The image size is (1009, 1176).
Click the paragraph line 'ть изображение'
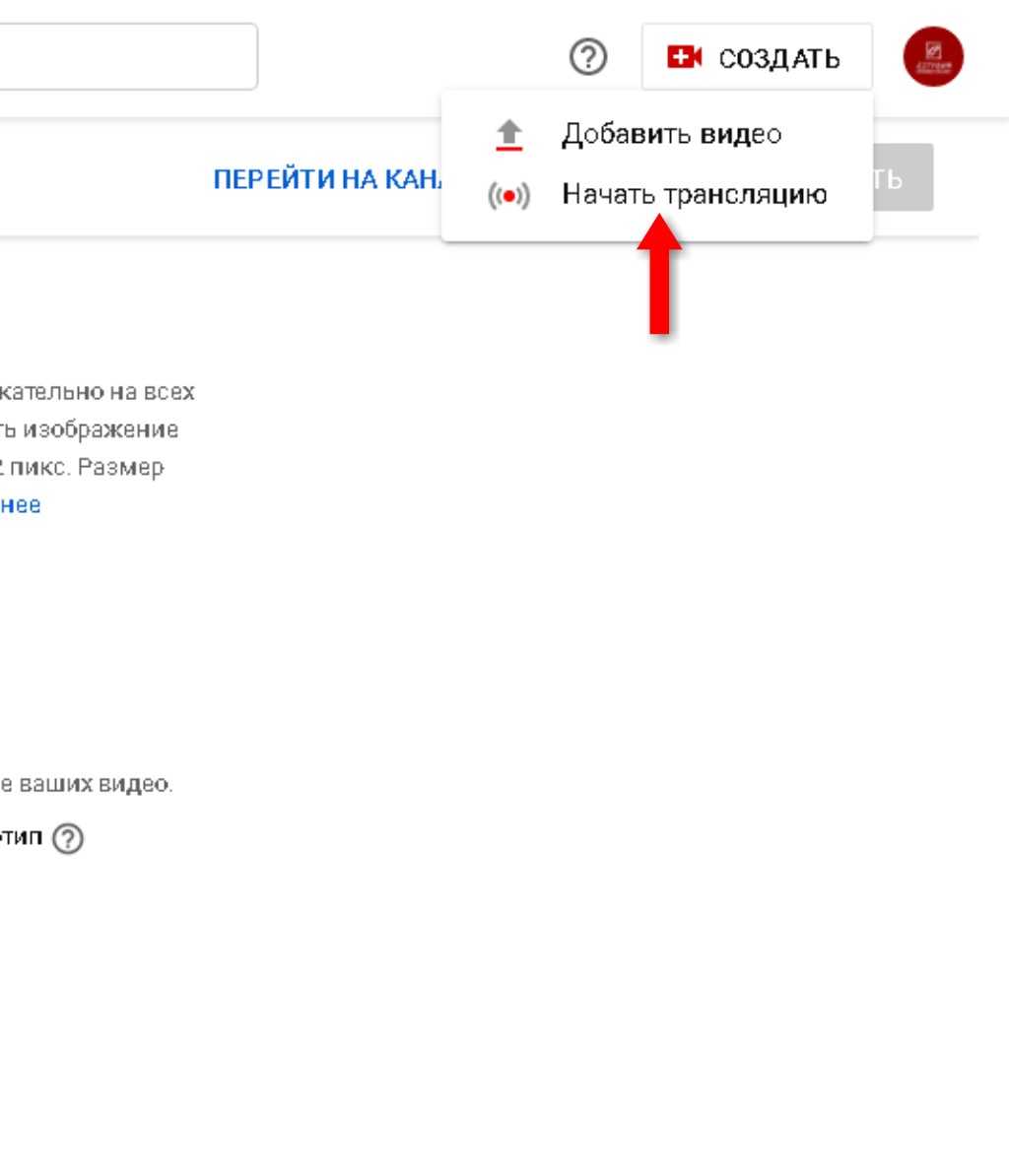coord(90,429)
